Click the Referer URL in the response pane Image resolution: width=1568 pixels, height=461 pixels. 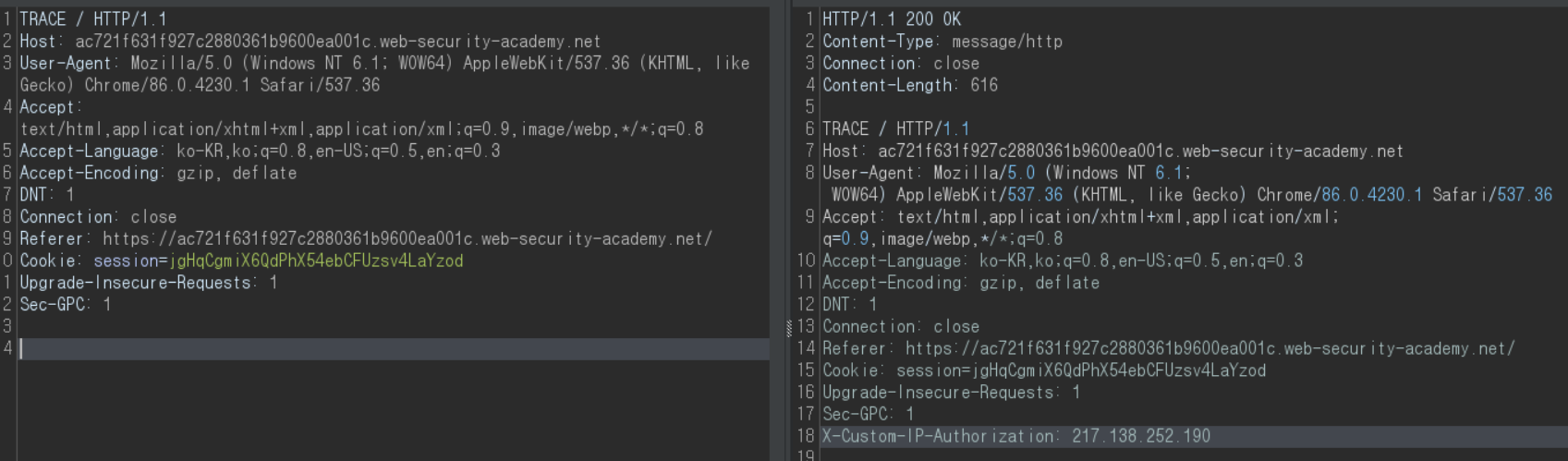(1209, 349)
